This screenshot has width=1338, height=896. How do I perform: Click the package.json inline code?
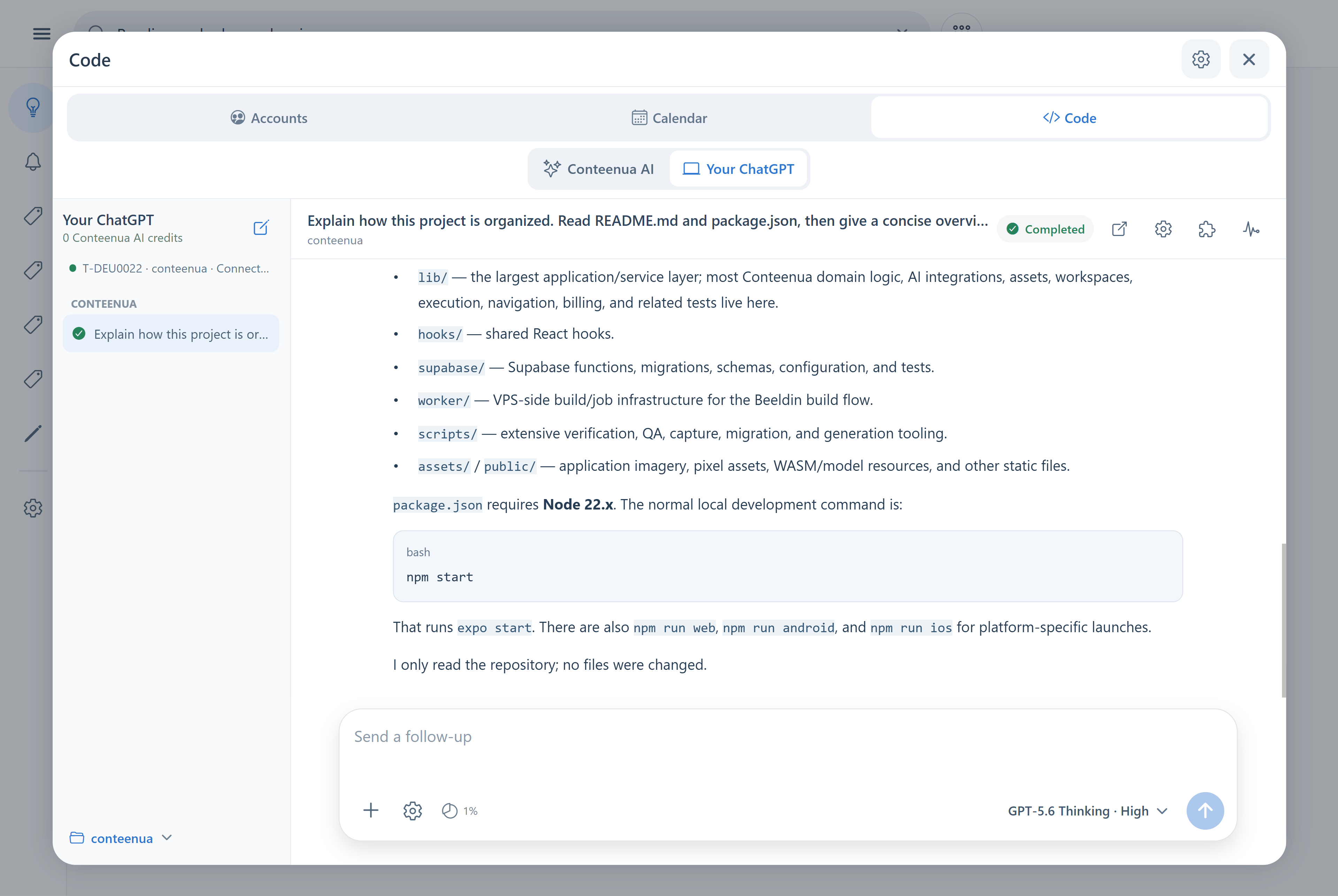437,505
